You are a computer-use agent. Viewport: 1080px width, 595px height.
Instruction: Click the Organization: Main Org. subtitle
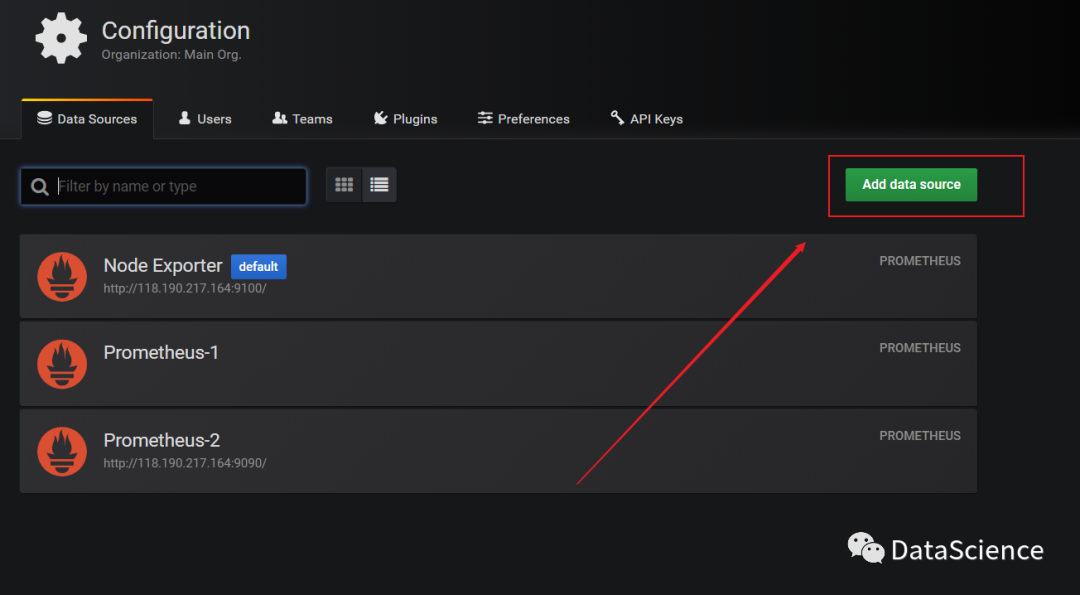pos(172,54)
